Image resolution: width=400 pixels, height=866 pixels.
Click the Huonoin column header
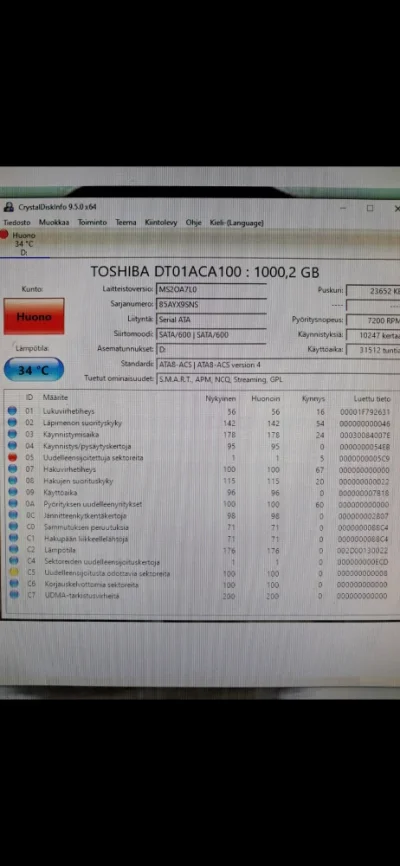(266, 399)
